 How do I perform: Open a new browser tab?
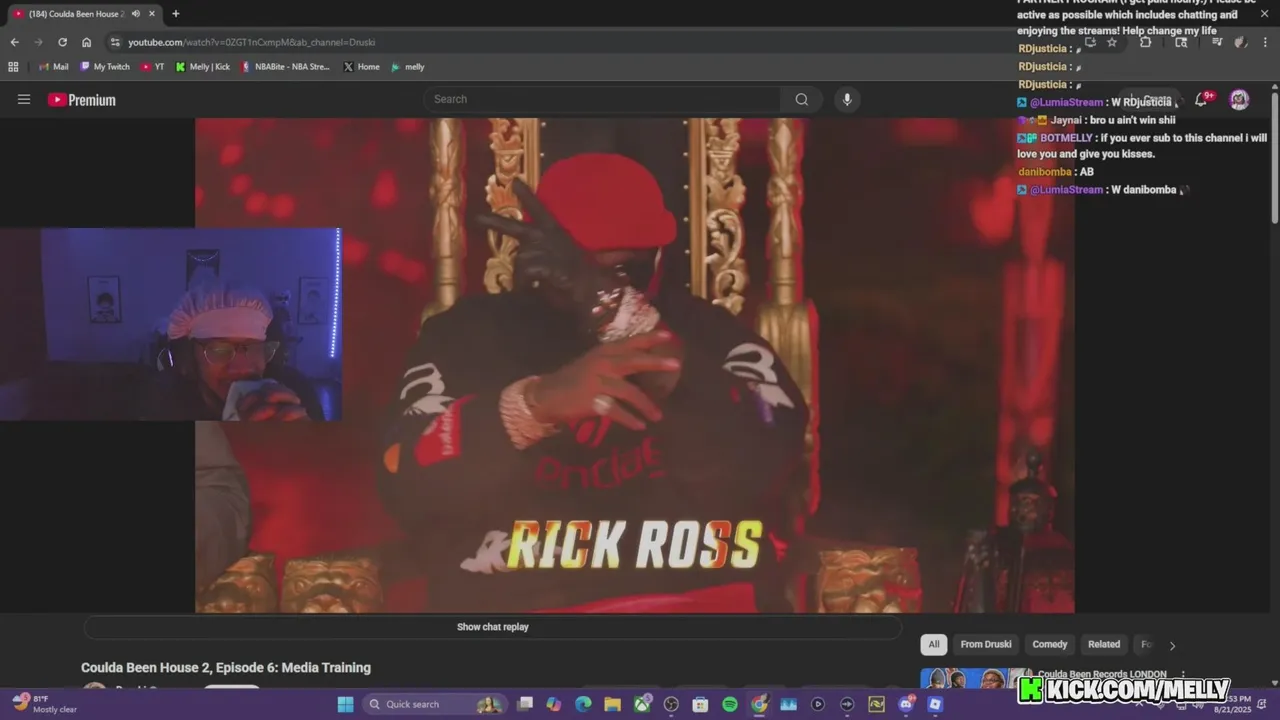[176, 14]
